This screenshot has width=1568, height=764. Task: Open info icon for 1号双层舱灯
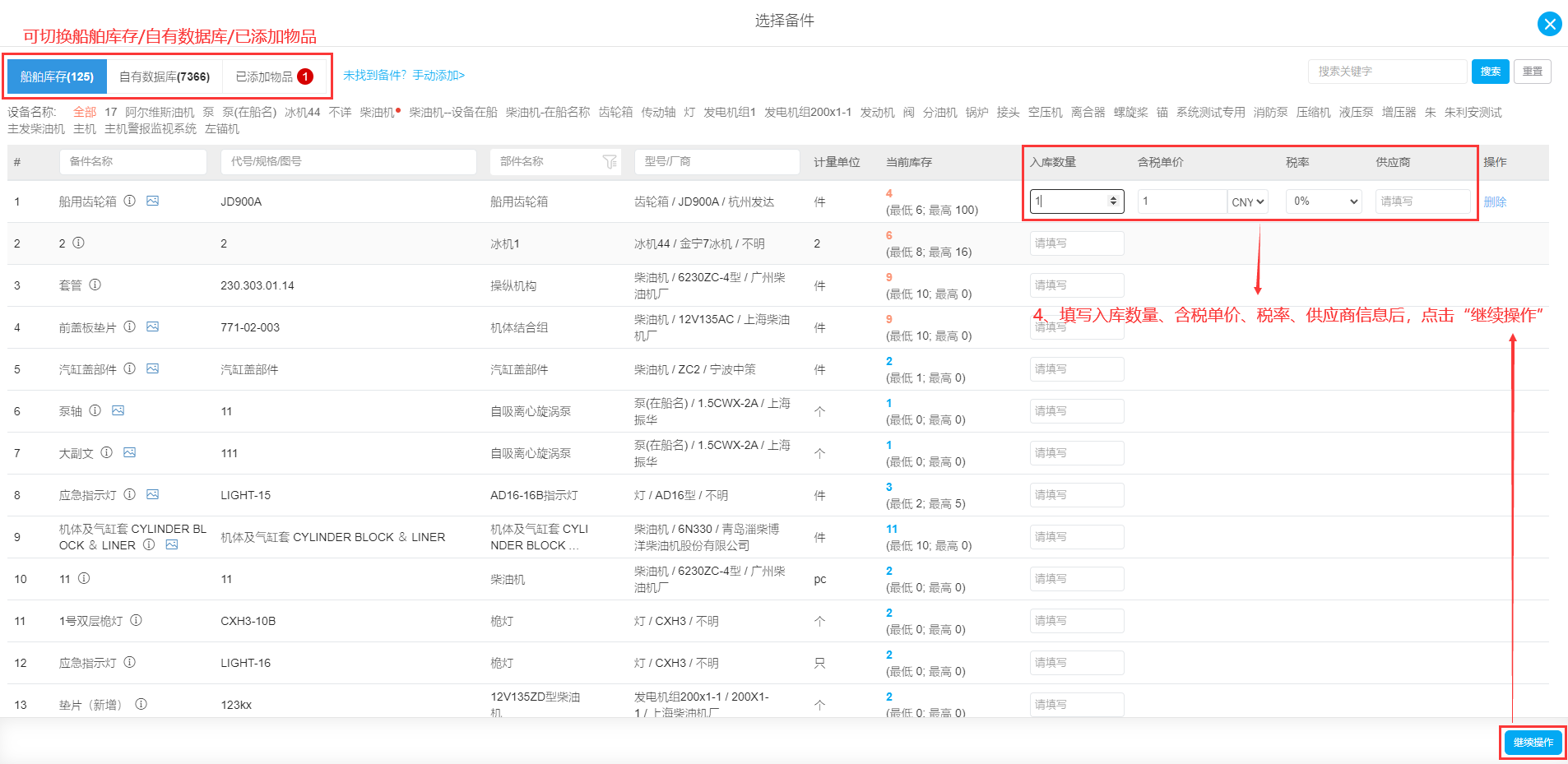pos(136,620)
